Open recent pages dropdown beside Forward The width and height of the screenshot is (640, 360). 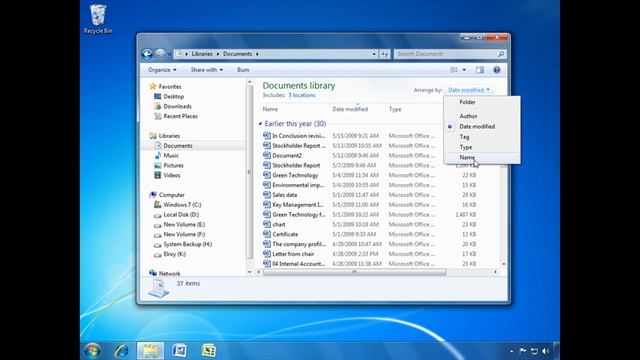coord(169,54)
